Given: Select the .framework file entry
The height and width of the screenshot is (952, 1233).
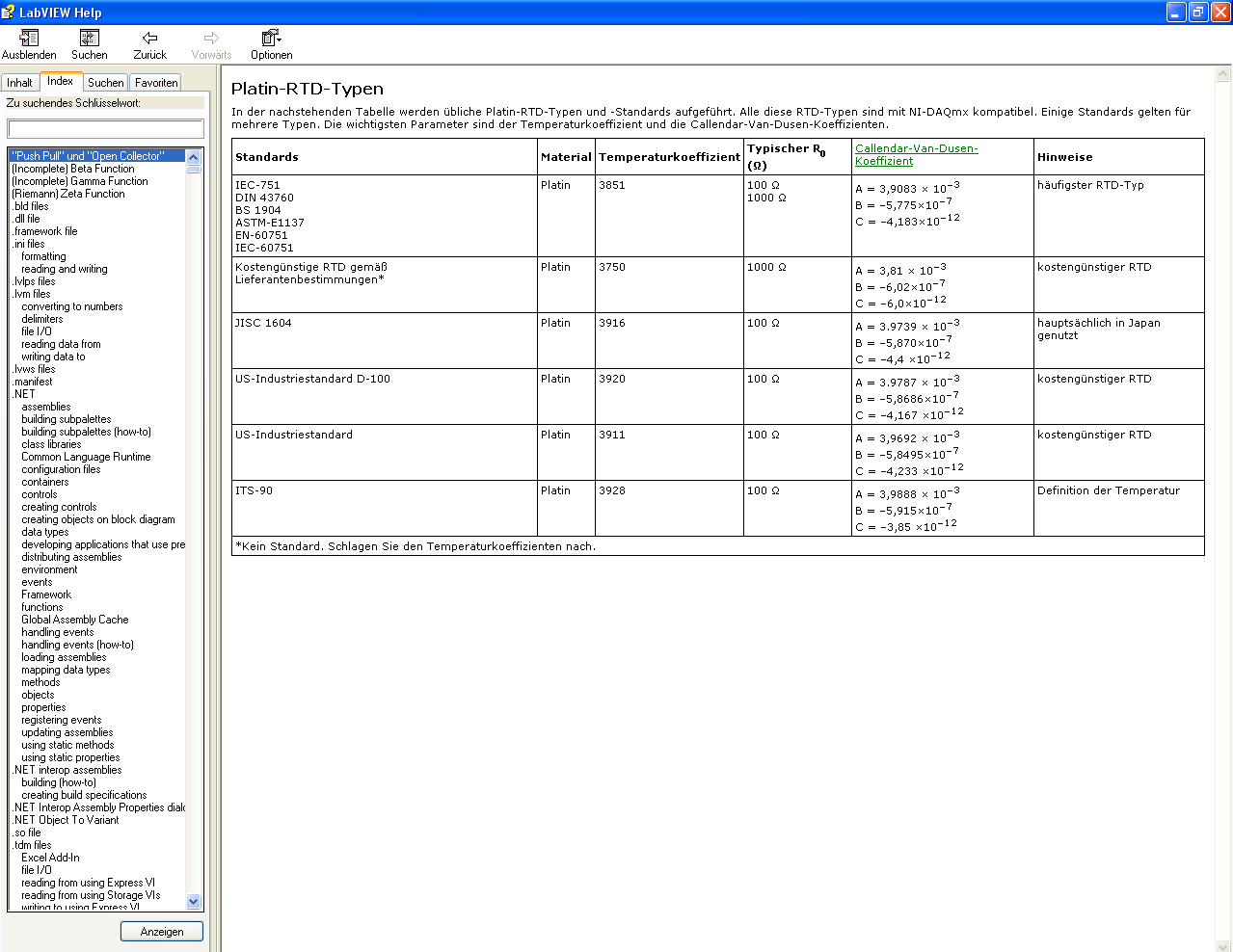Looking at the screenshot, I should 44,231.
